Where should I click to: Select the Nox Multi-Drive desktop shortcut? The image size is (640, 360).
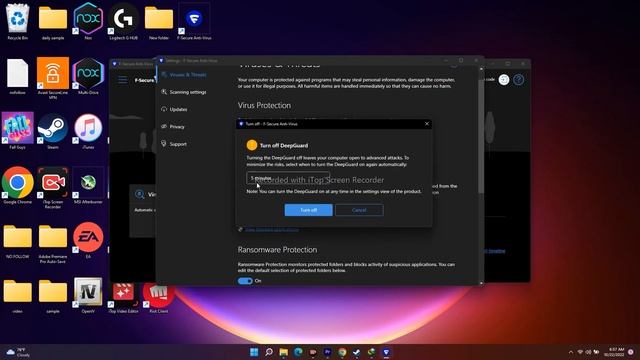tap(88, 76)
